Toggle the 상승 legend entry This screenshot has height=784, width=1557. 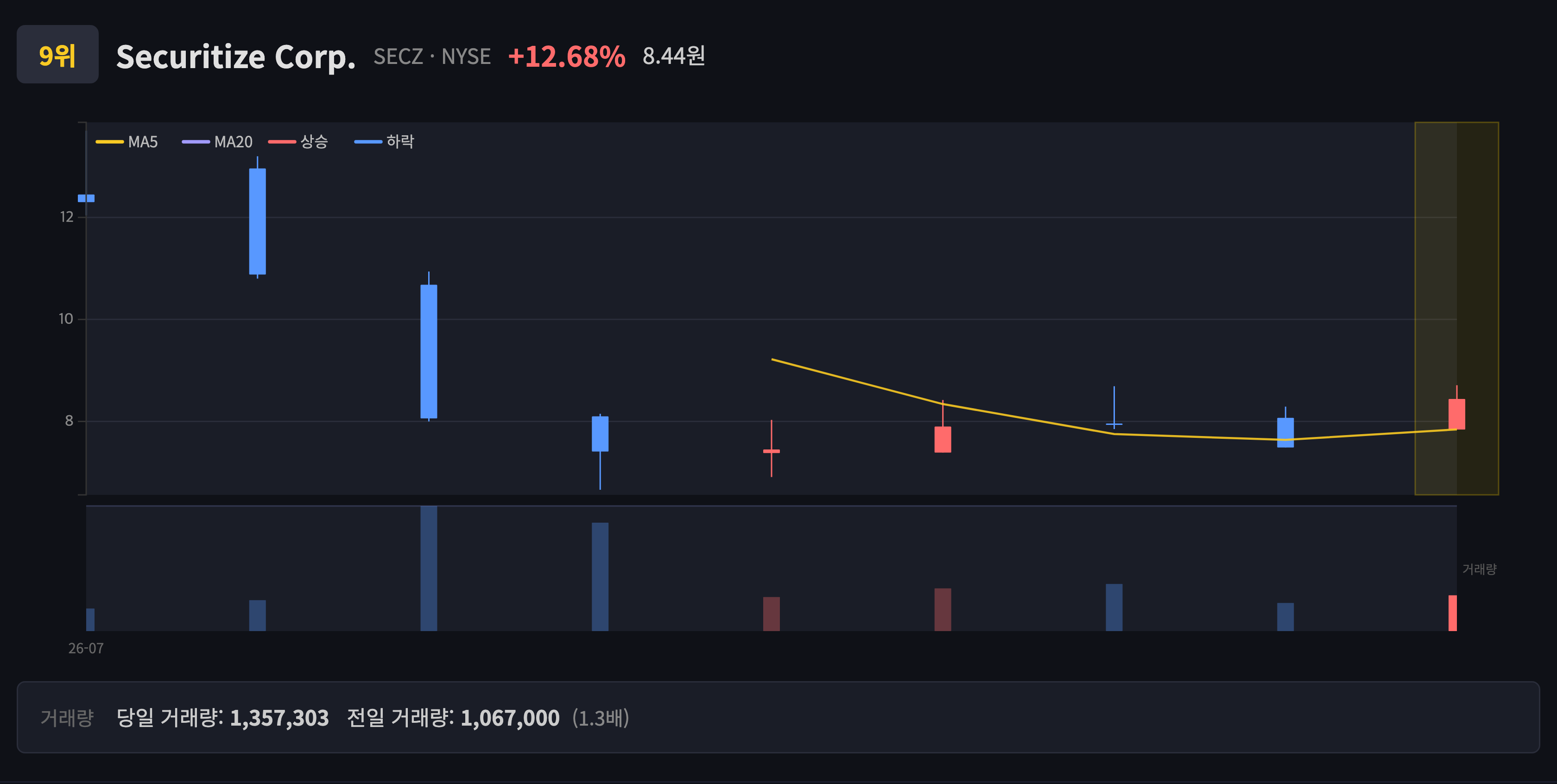(298, 141)
